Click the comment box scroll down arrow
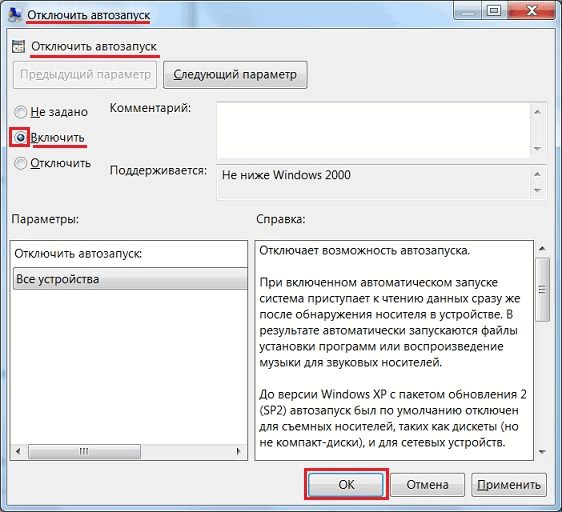The image size is (562, 512). click(x=537, y=148)
